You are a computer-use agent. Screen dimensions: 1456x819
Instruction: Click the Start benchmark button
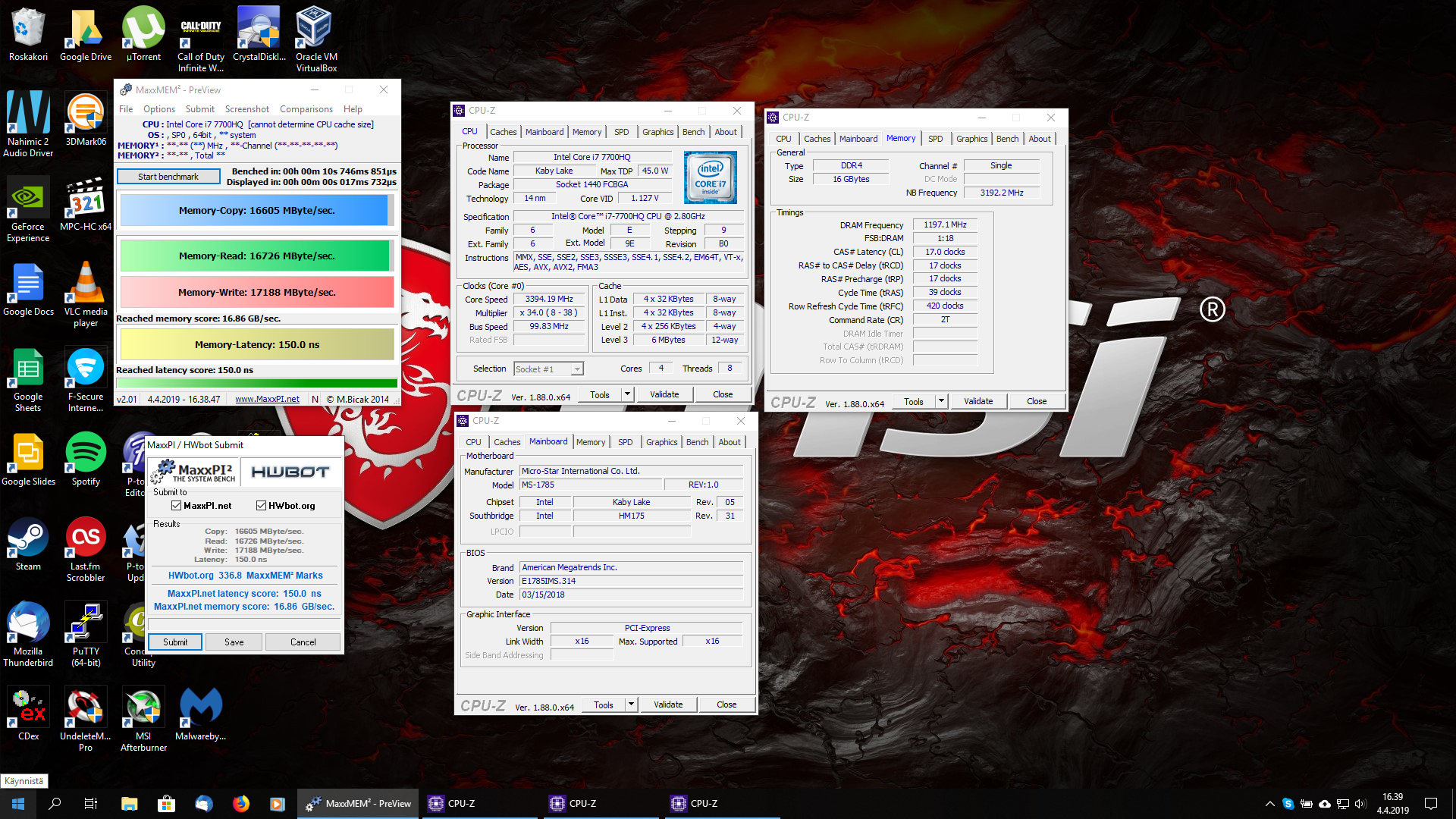point(168,177)
